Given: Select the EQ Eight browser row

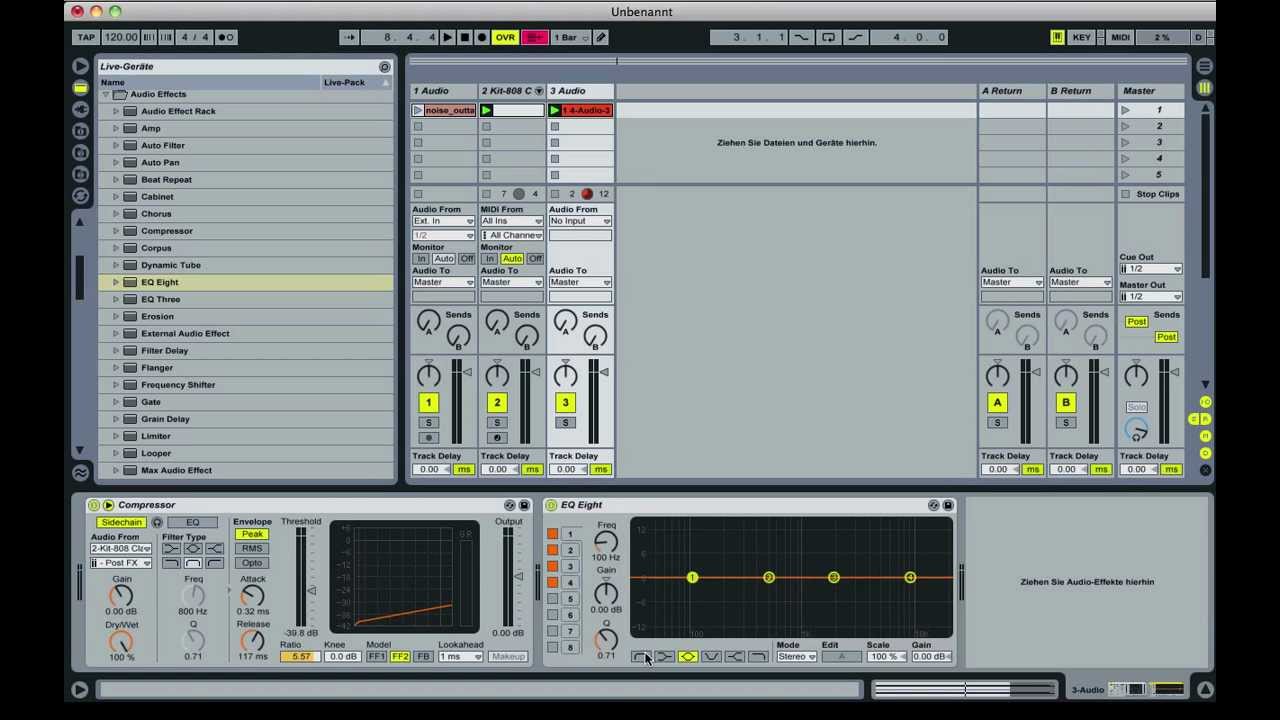Looking at the screenshot, I should coord(245,282).
